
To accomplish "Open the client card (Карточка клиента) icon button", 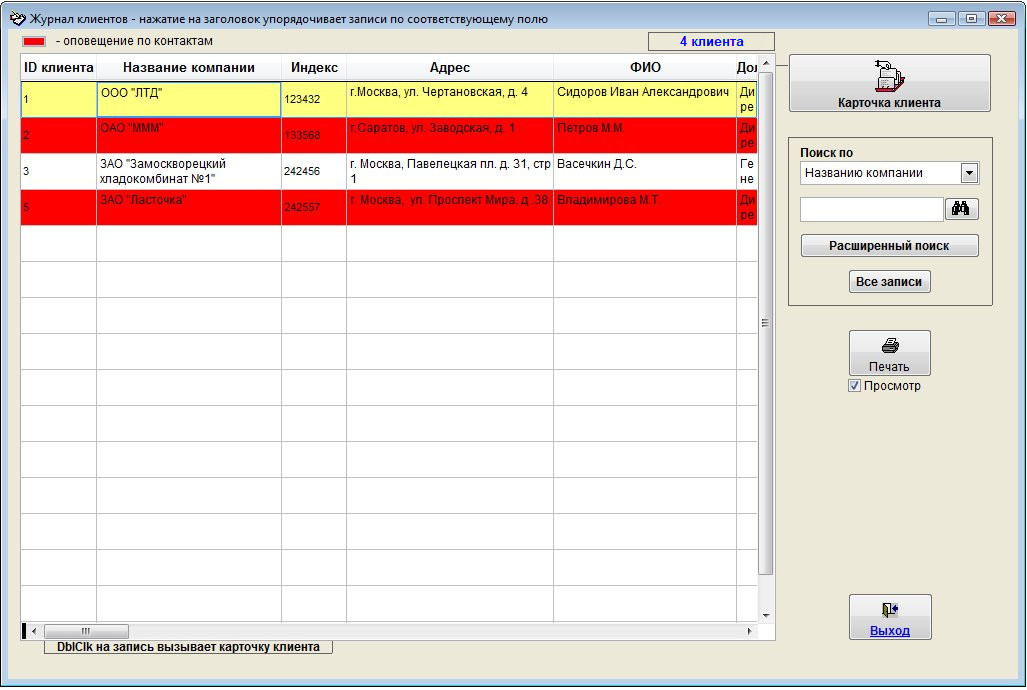I will click(x=889, y=76).
